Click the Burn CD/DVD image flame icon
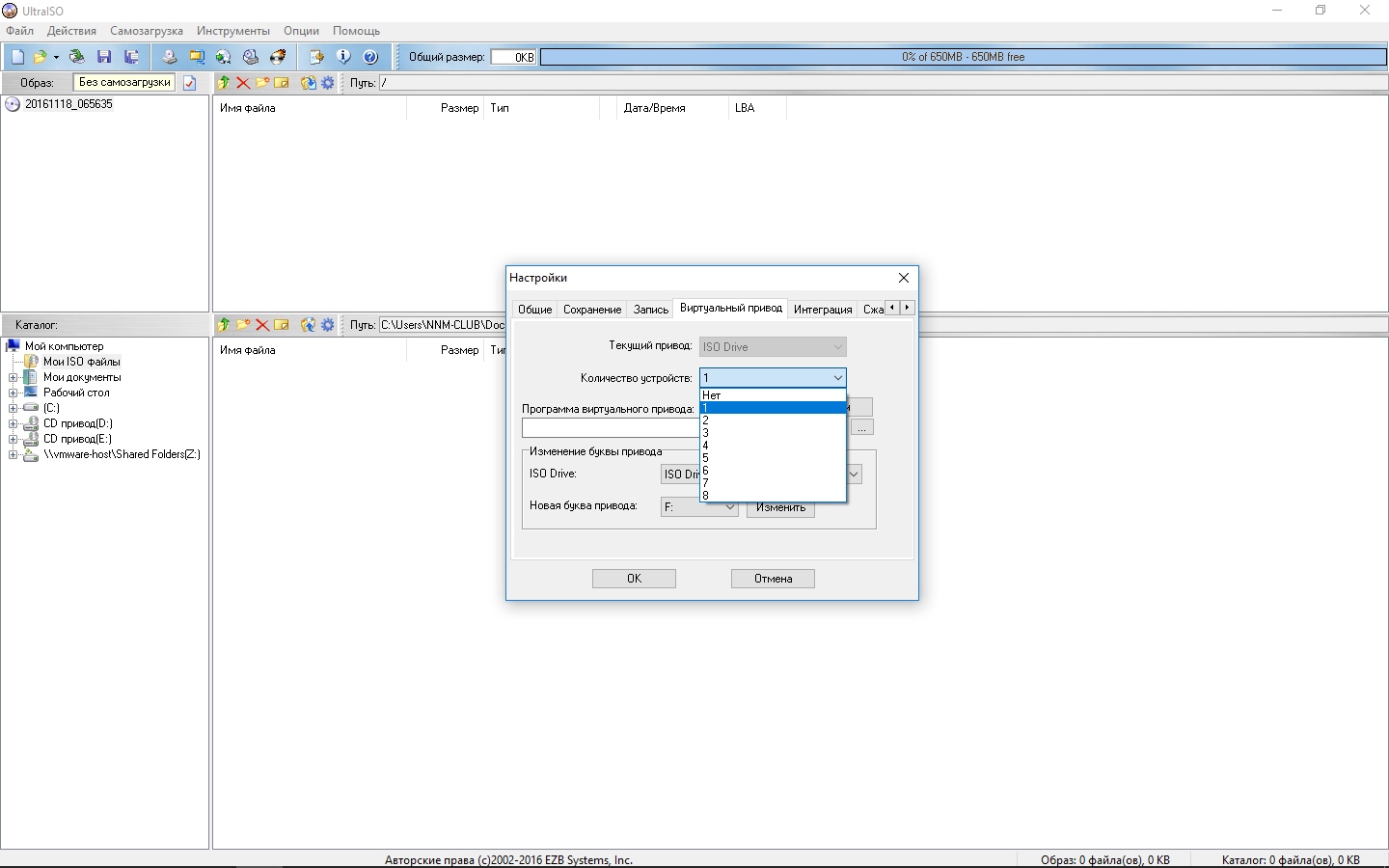1389x868 pixels. pos(278,57)
